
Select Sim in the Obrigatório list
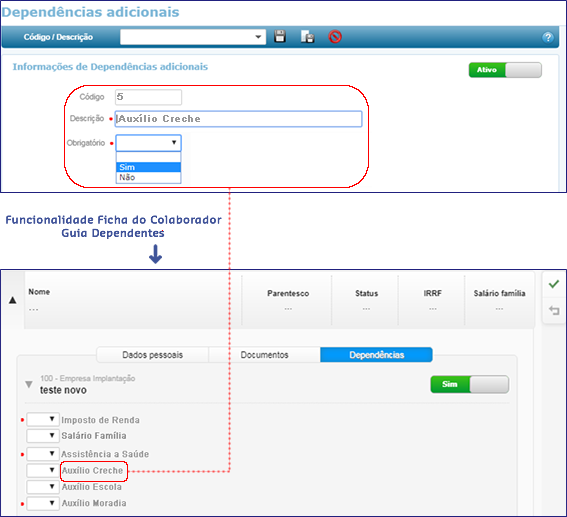coord(148,167)
